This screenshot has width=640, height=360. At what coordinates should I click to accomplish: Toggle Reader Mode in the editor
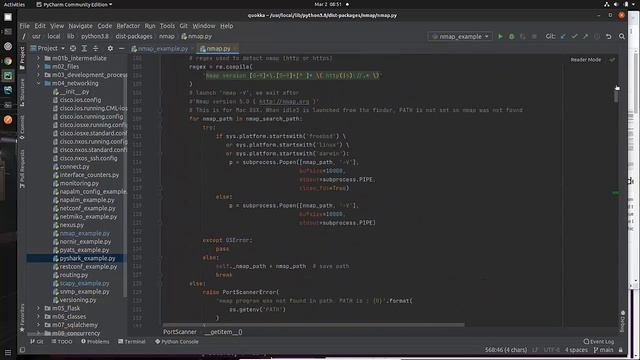tap(586, 60)
